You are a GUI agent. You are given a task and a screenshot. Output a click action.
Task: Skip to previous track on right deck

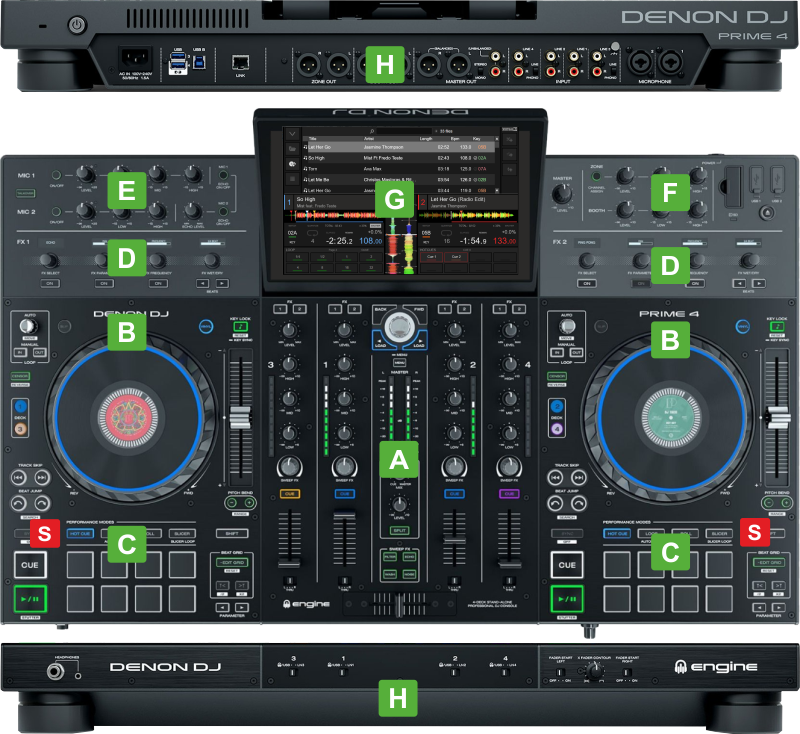pos(555,477)
